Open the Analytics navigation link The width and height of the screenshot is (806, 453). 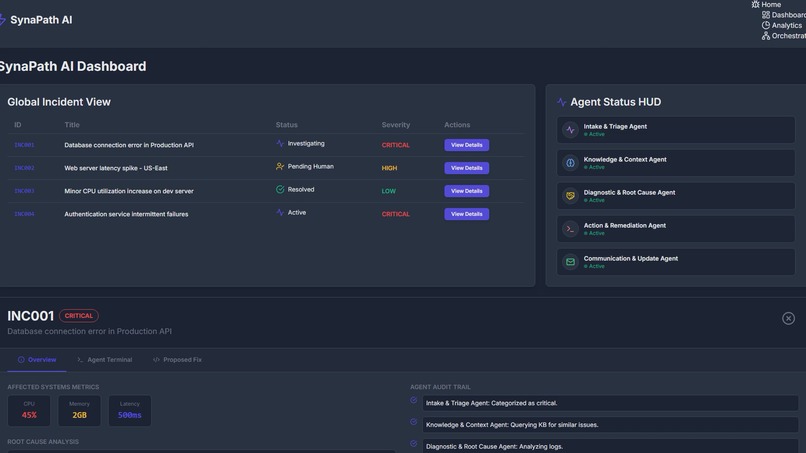coord(782,25)
